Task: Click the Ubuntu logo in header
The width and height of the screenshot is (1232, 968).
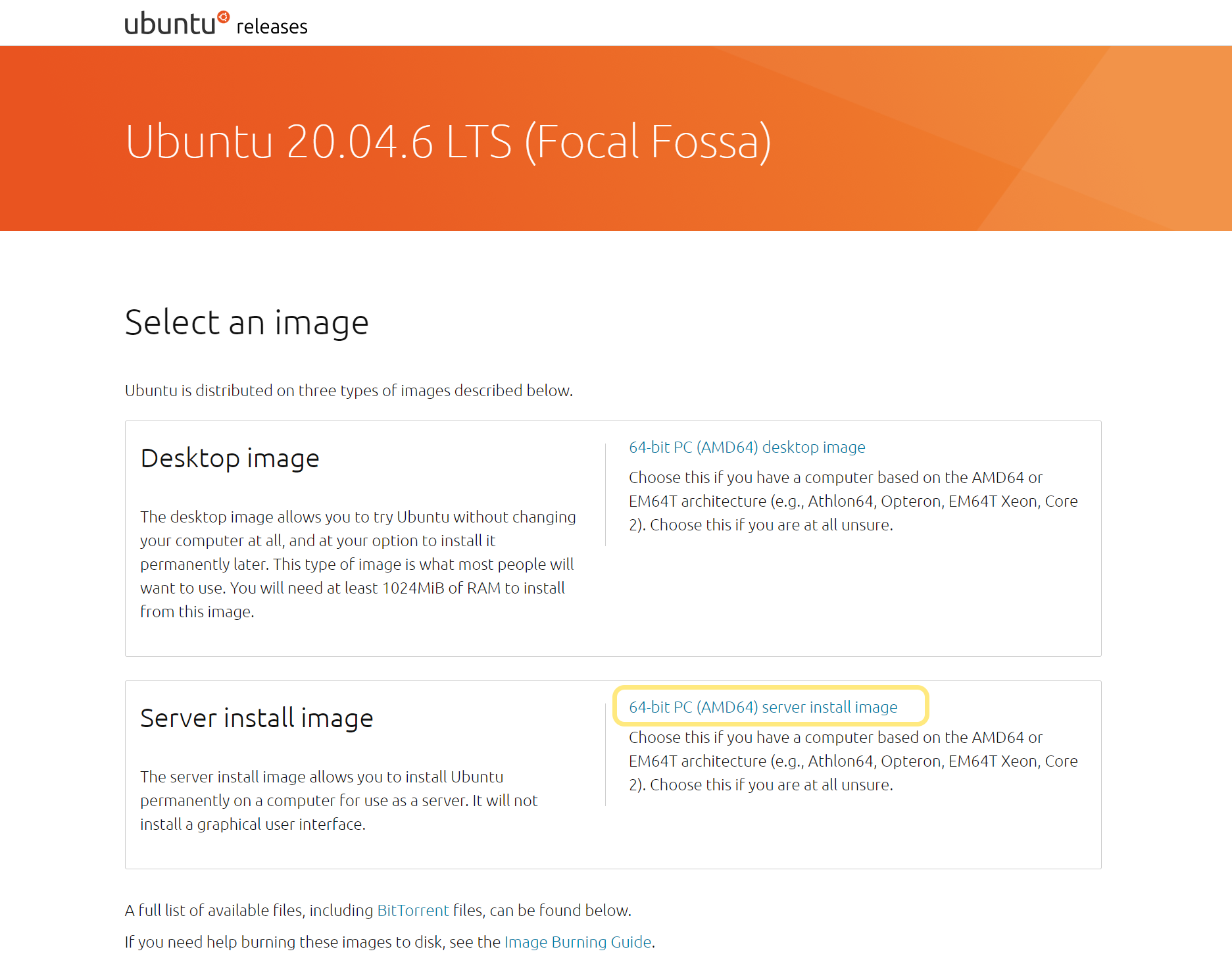Action: pyautogui.click(x=177, y=24)
